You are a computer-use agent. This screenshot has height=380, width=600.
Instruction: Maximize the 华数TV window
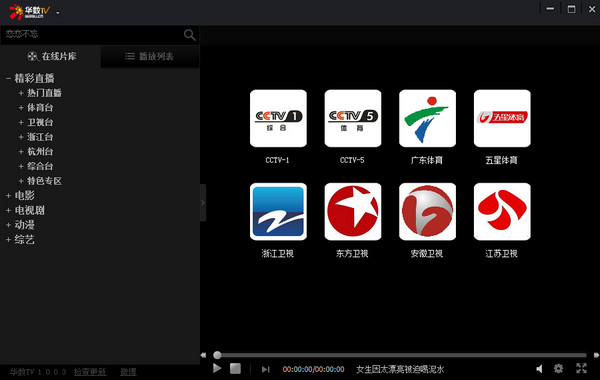[x=571, y=9]
